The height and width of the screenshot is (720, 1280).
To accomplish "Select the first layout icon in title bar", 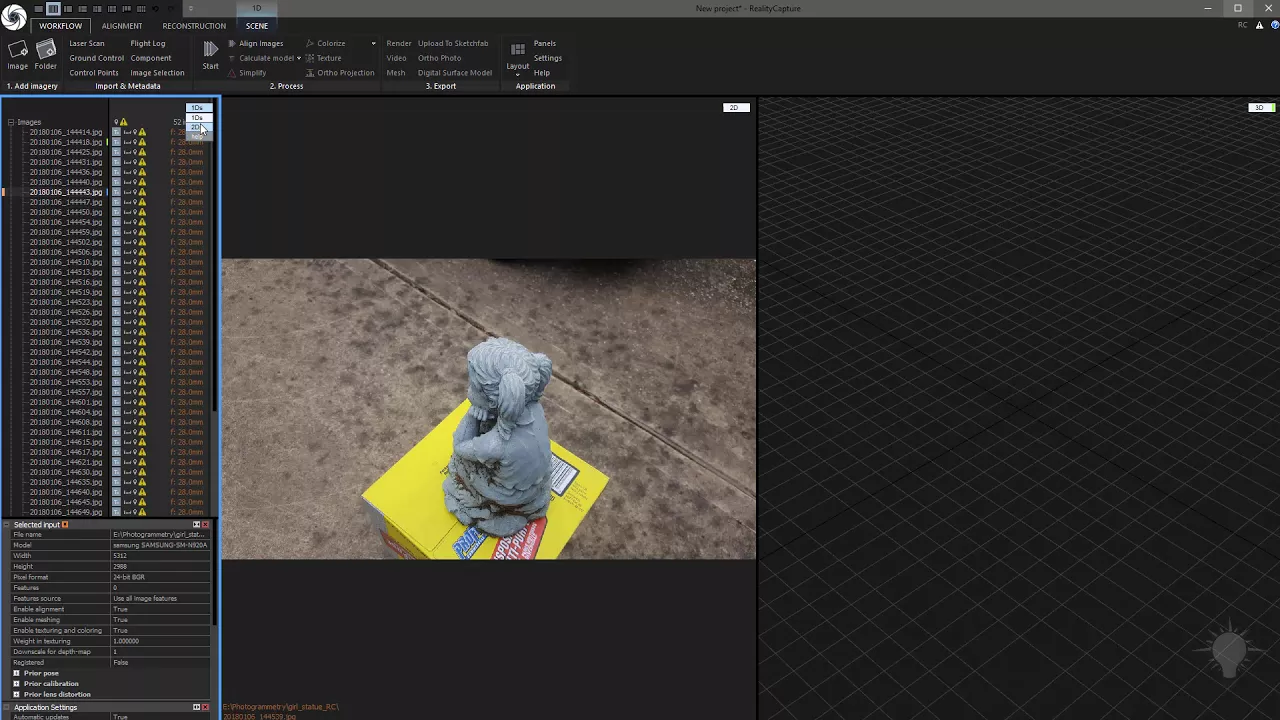I will tap(39, 8).
